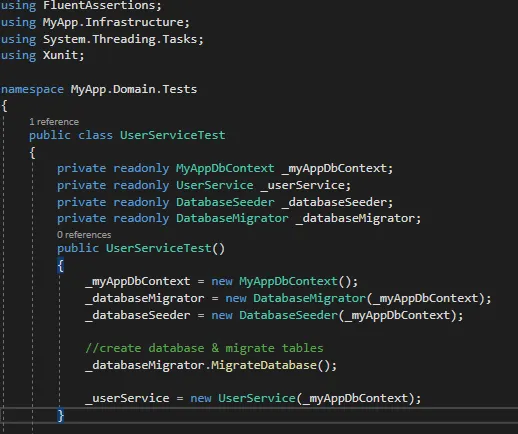
Task: Click 'new DatabaseSeeder' constructor call
Action: coord(274,315)
